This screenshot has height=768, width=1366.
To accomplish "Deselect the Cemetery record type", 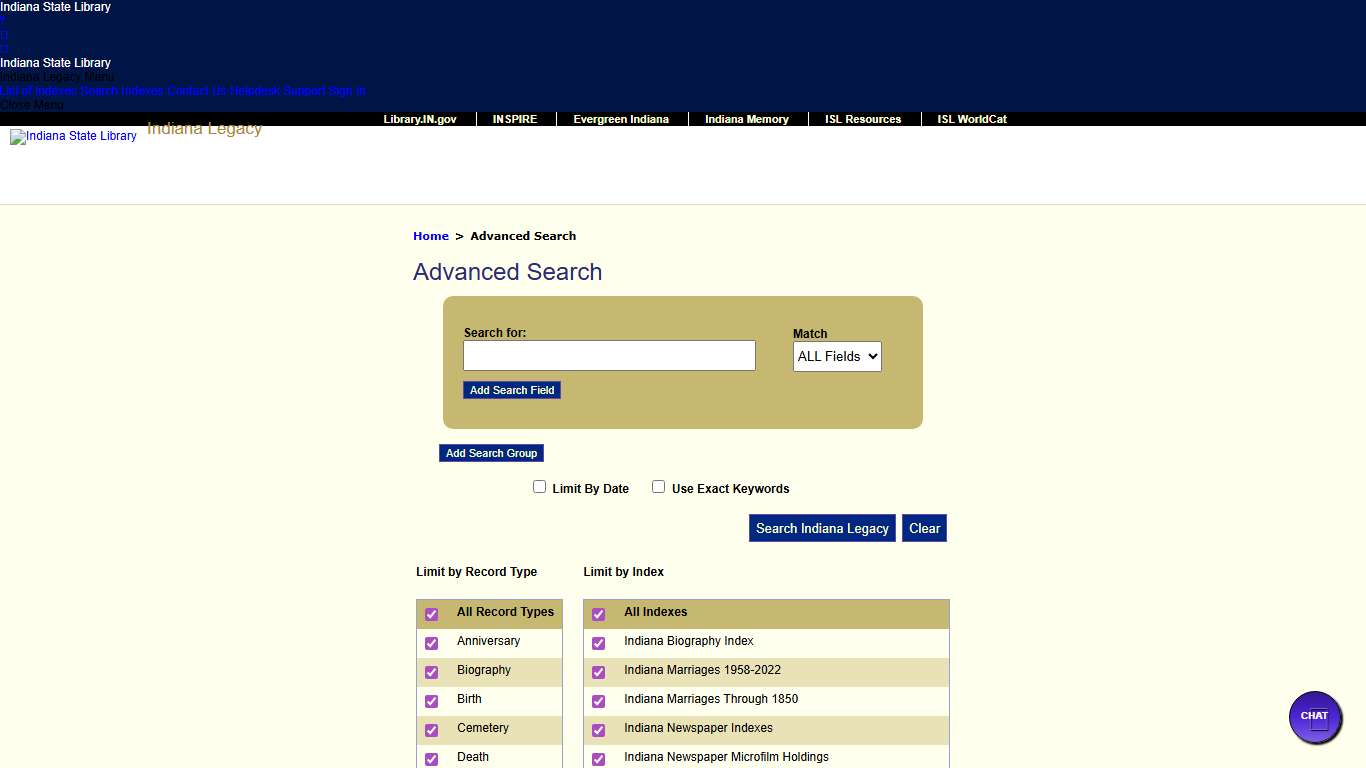I will [432, 730].
